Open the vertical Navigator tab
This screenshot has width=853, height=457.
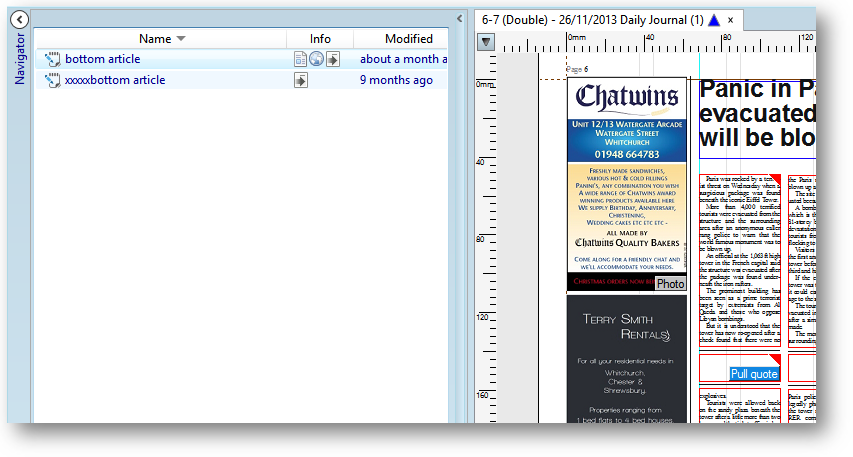tap(19, 59)
